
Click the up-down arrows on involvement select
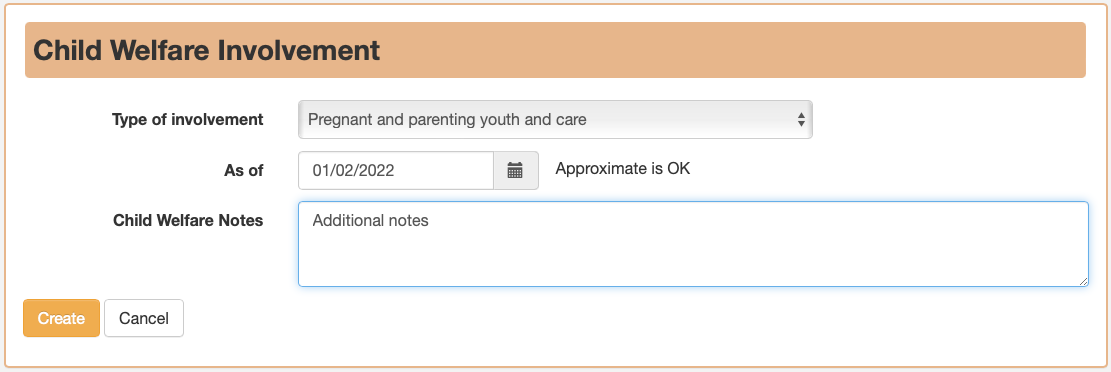[801, 119]
